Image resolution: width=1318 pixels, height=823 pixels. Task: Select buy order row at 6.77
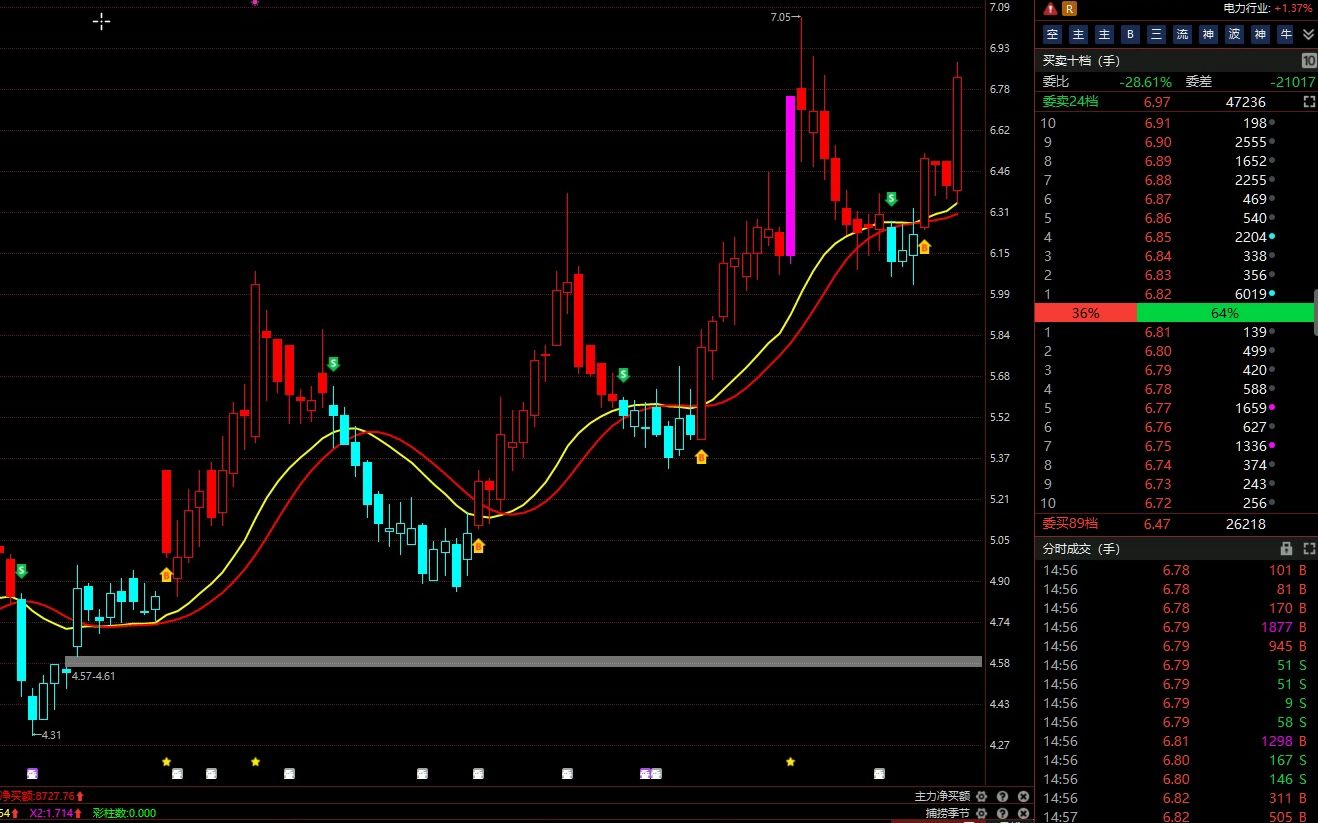pos(1174,408)
